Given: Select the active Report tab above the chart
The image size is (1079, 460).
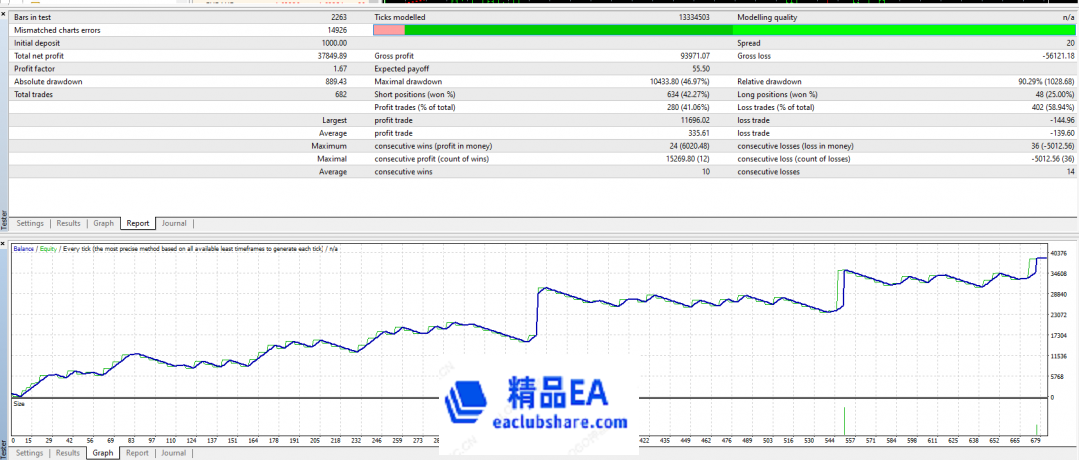Looking at the screenshot, I should 138,223.
